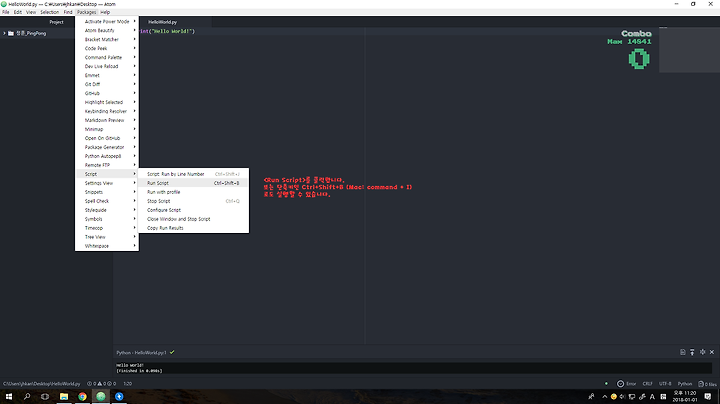Image resolution: width=720 pixels, height=404 pixels.
Task: Click the linter Error circle icon
Action: click(620, 383)
